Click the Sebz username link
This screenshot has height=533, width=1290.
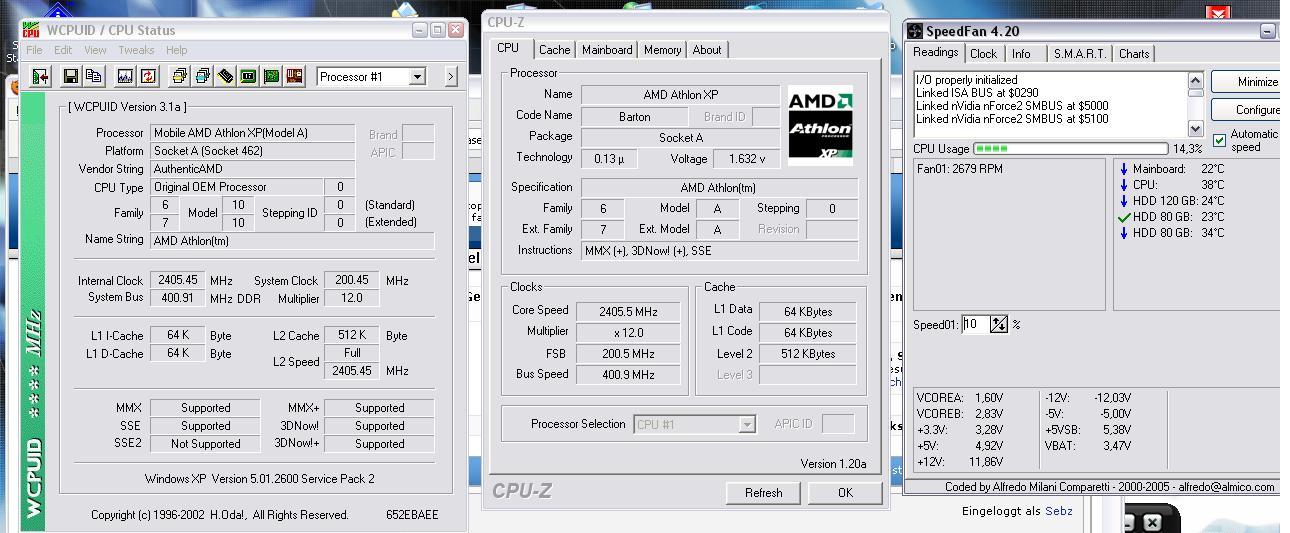point(1059,511)
